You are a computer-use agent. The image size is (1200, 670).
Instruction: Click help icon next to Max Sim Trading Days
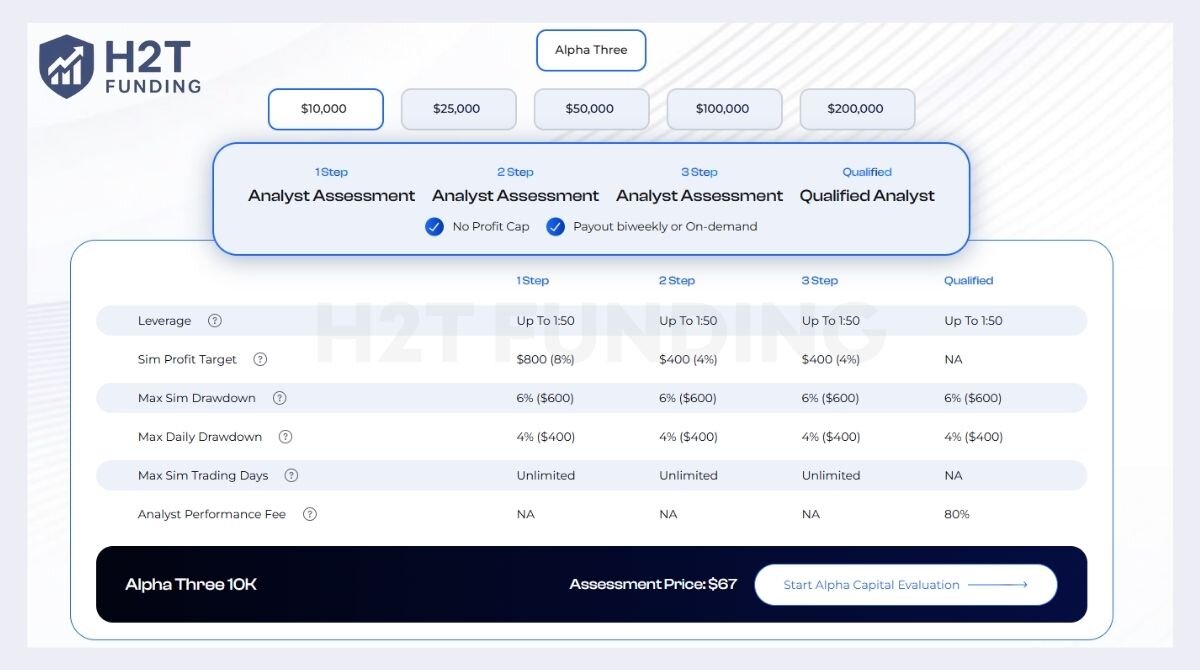pos(291,476)
